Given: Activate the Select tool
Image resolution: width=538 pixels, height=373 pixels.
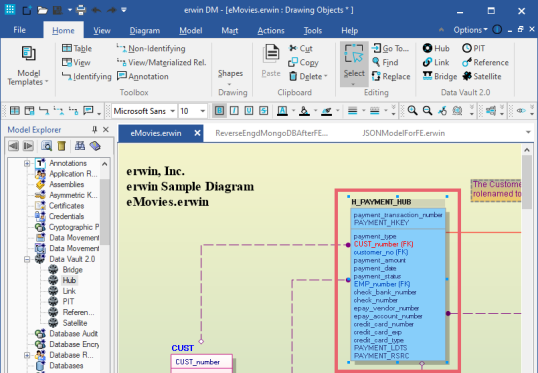Looking at the screenshot, I should (354, 64).
